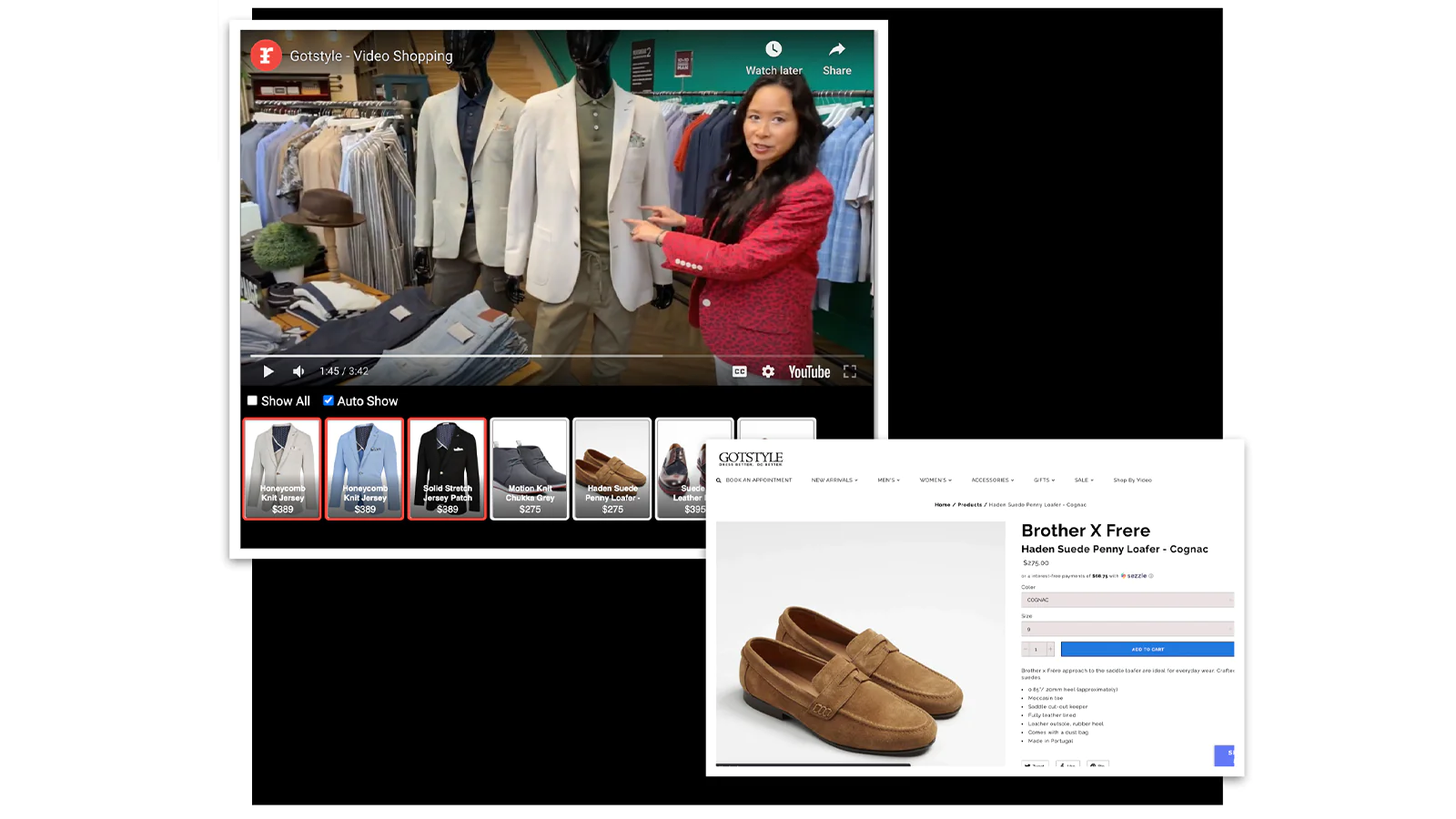
Task: Mute the video volume speaker icon
Action: coord(298,371)
